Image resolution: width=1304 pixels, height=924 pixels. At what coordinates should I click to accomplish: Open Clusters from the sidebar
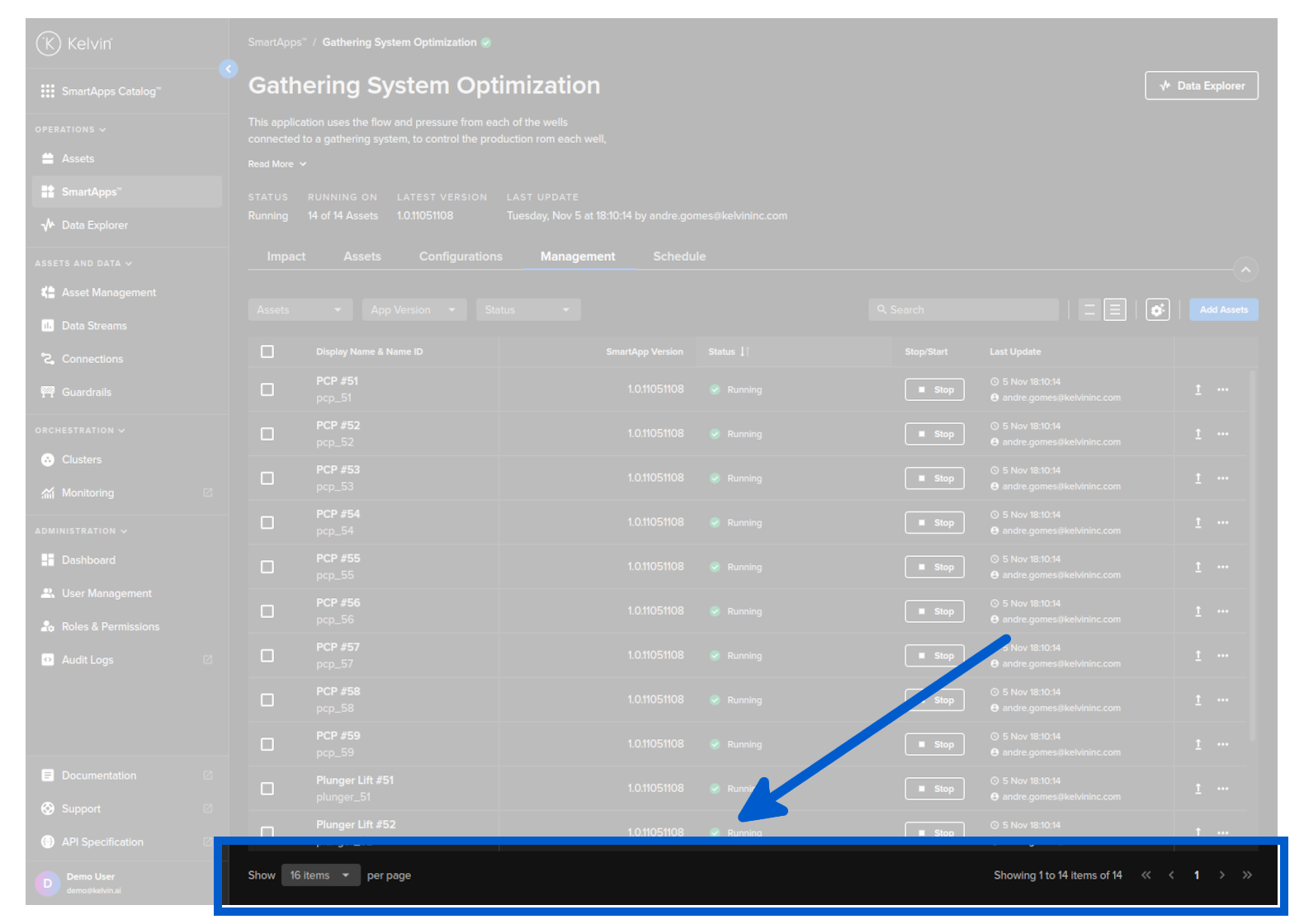(81, 460)
